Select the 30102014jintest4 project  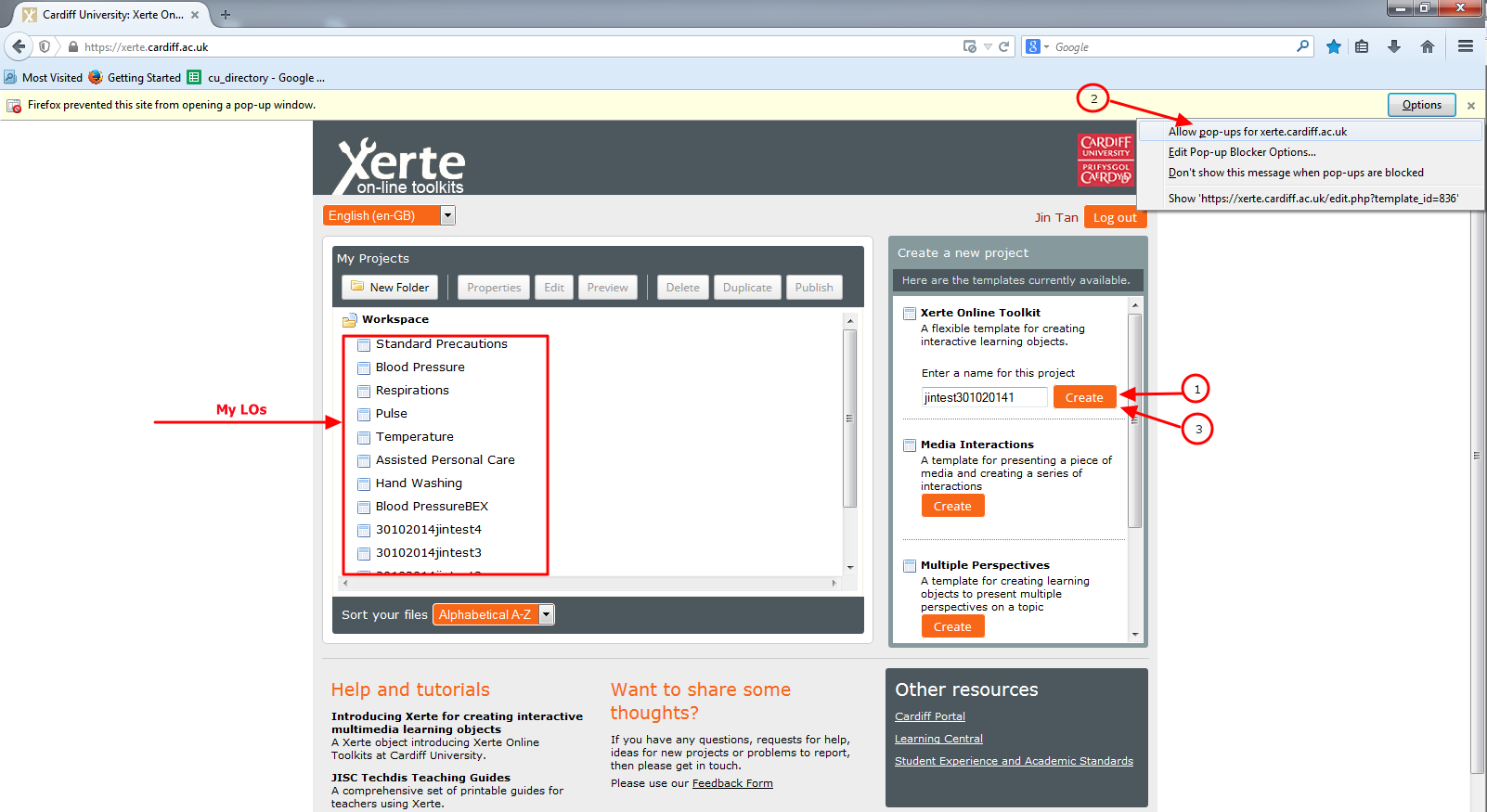[428, 530]
